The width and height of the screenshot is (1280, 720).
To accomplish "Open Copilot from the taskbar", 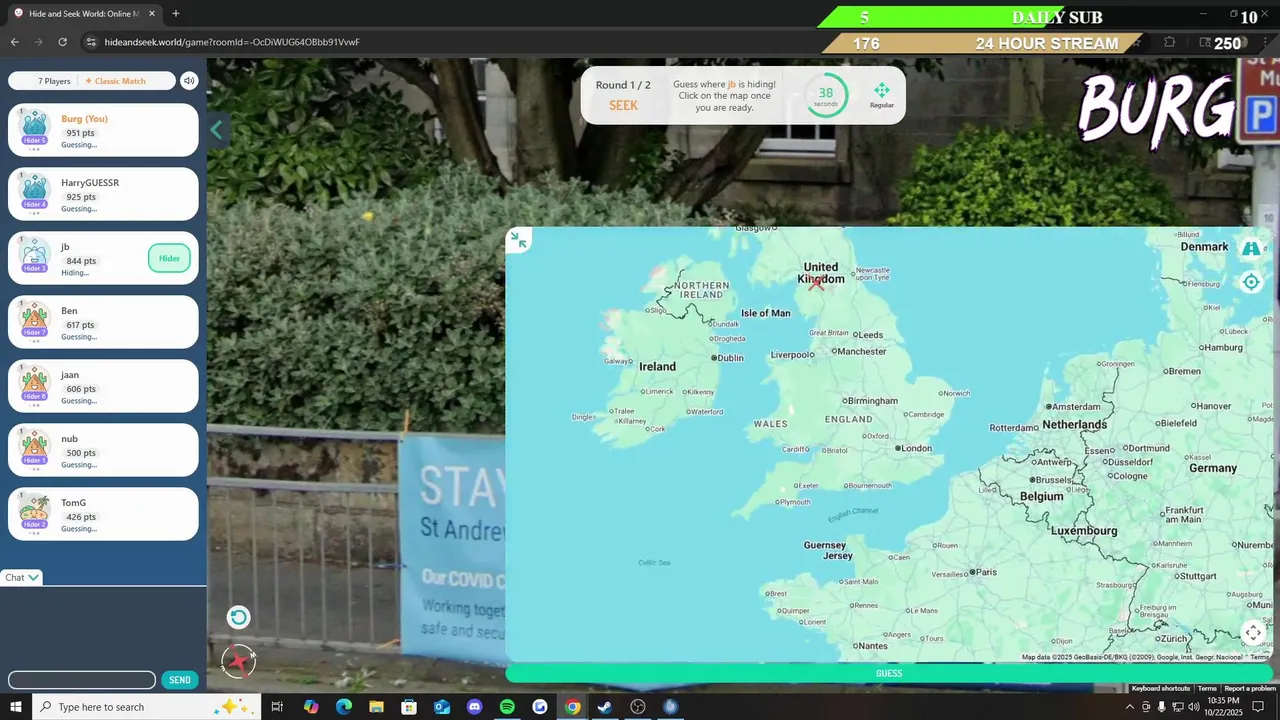I will point(311,707).
